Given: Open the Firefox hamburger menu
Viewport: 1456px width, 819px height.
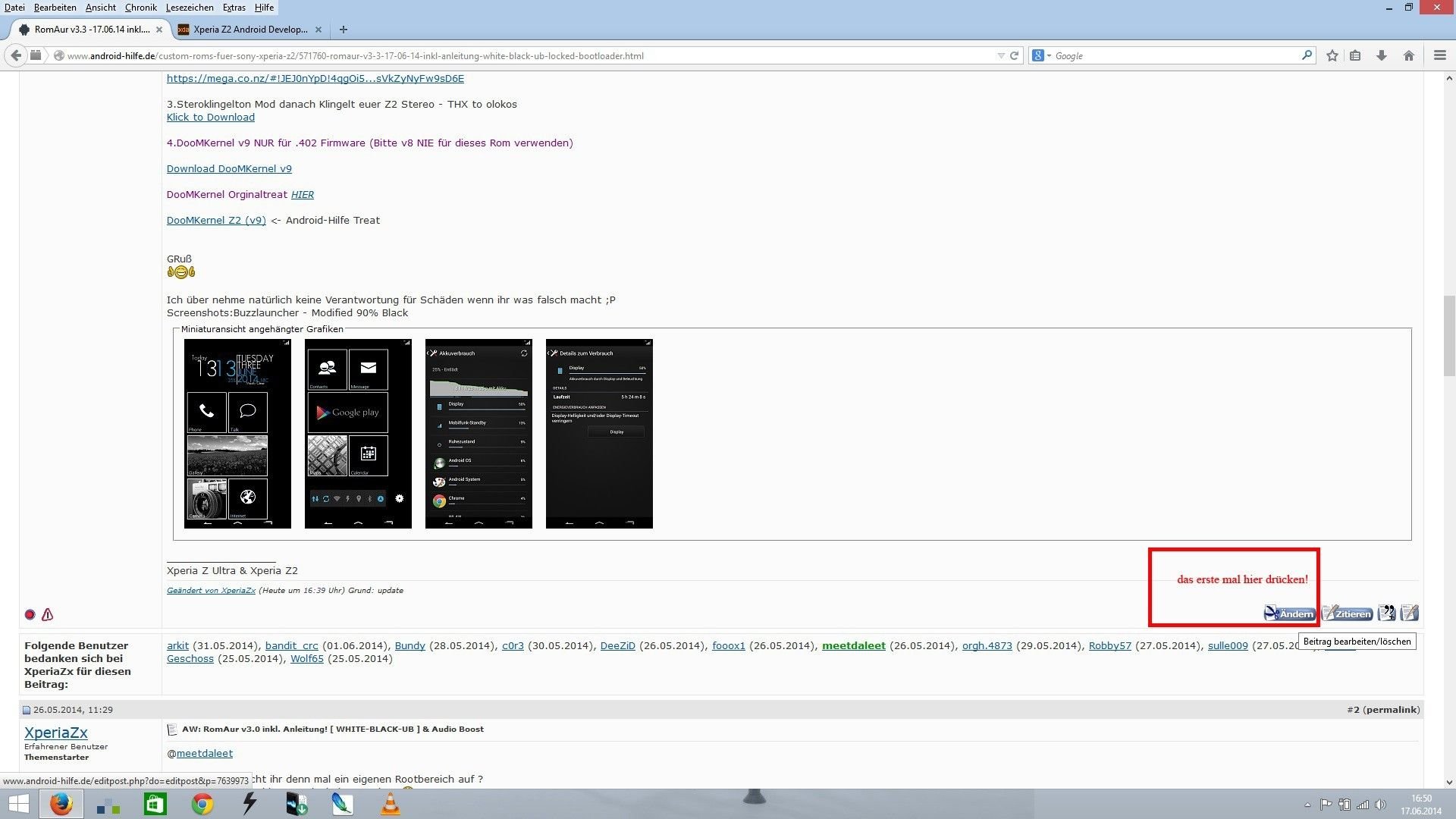Looking at the screenshot, I should pos(1439,55).
